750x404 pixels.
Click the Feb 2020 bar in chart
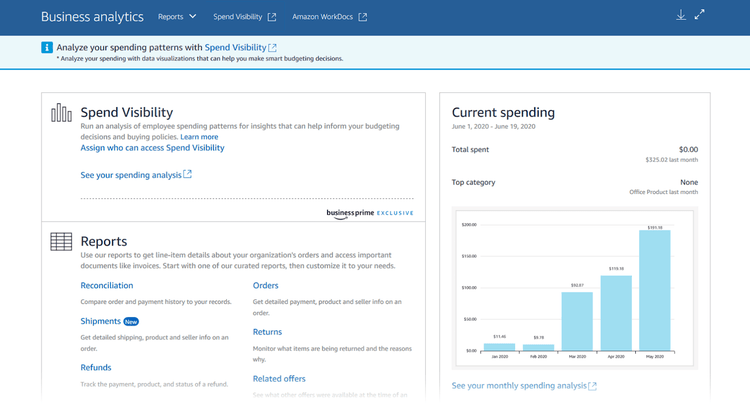(x=539, y=348)
